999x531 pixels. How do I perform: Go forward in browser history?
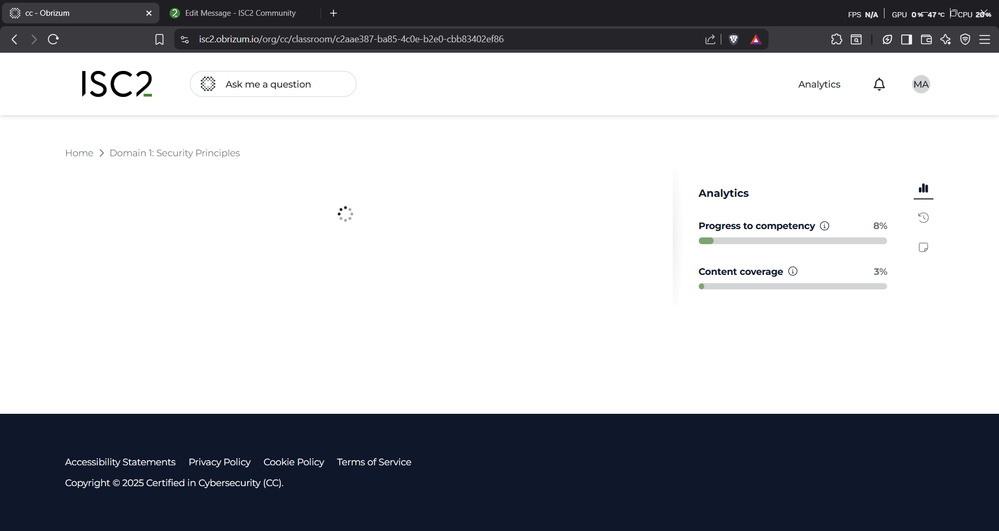[x=34, y=40]
